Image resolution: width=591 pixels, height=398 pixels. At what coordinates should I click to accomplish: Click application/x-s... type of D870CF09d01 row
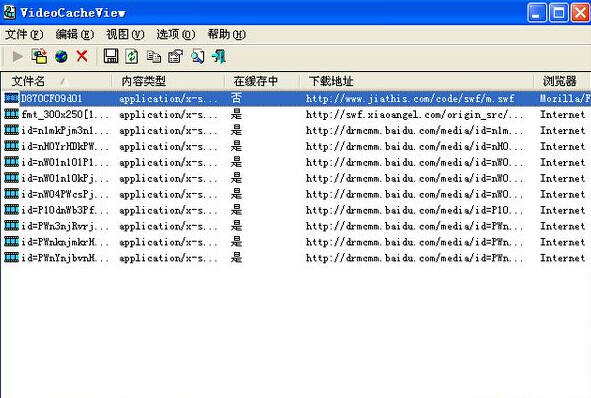168,99
